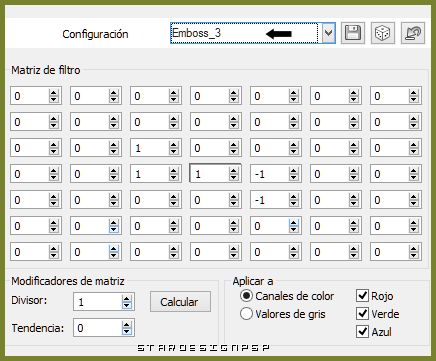Screen dimensions: 436x361
Task: Use the spinner of the row 4 cell showing -1
Action: [x=294, y=174]
